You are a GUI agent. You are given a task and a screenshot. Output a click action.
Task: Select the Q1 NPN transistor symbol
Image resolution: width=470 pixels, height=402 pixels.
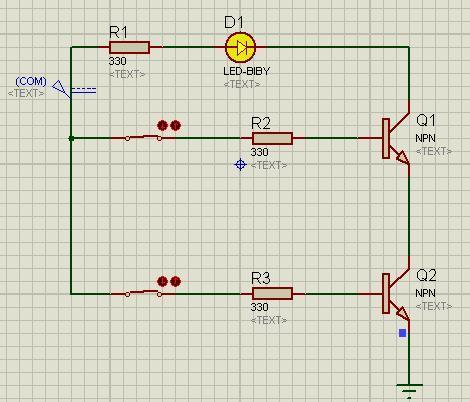[396, 138]
